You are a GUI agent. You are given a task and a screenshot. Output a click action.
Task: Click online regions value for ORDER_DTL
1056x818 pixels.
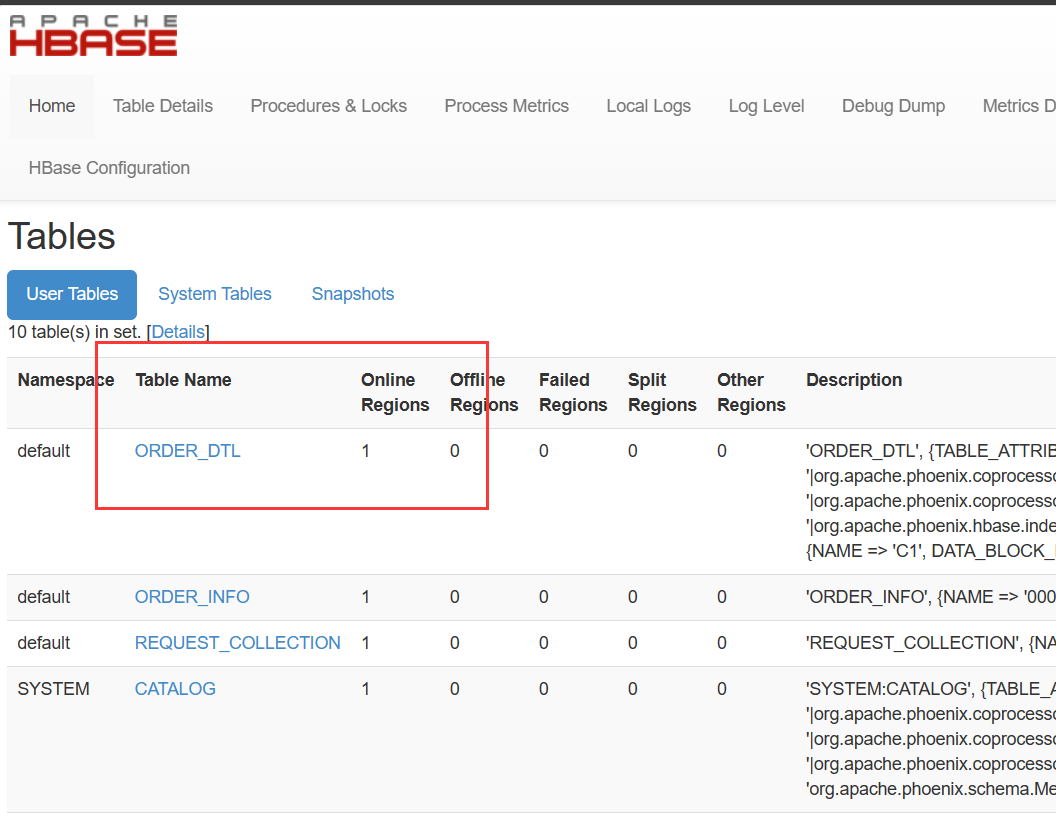point(366,450)
